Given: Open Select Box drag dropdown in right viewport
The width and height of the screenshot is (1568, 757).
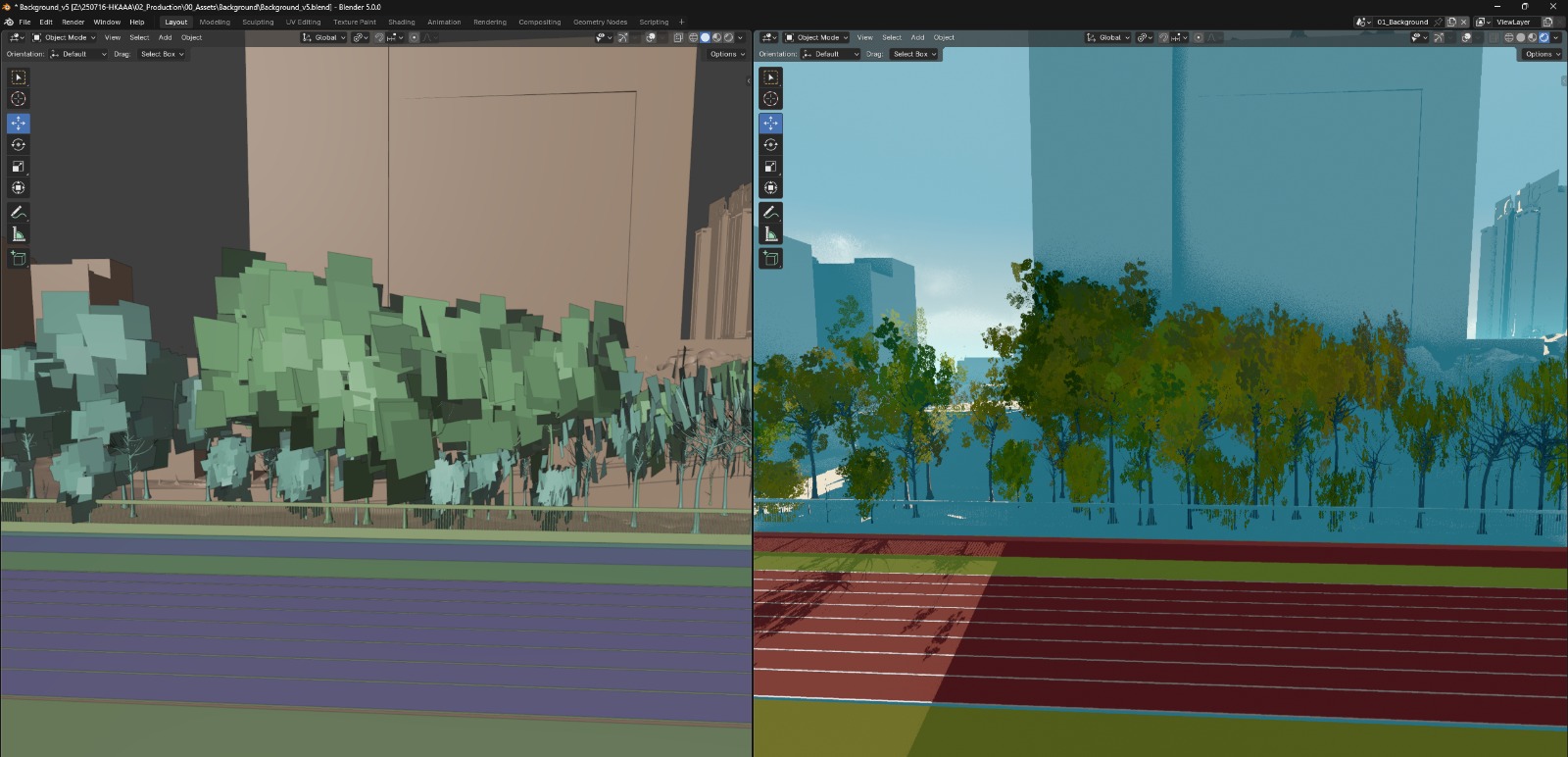Looking at the screenshot, I should (x=913, y=54).
